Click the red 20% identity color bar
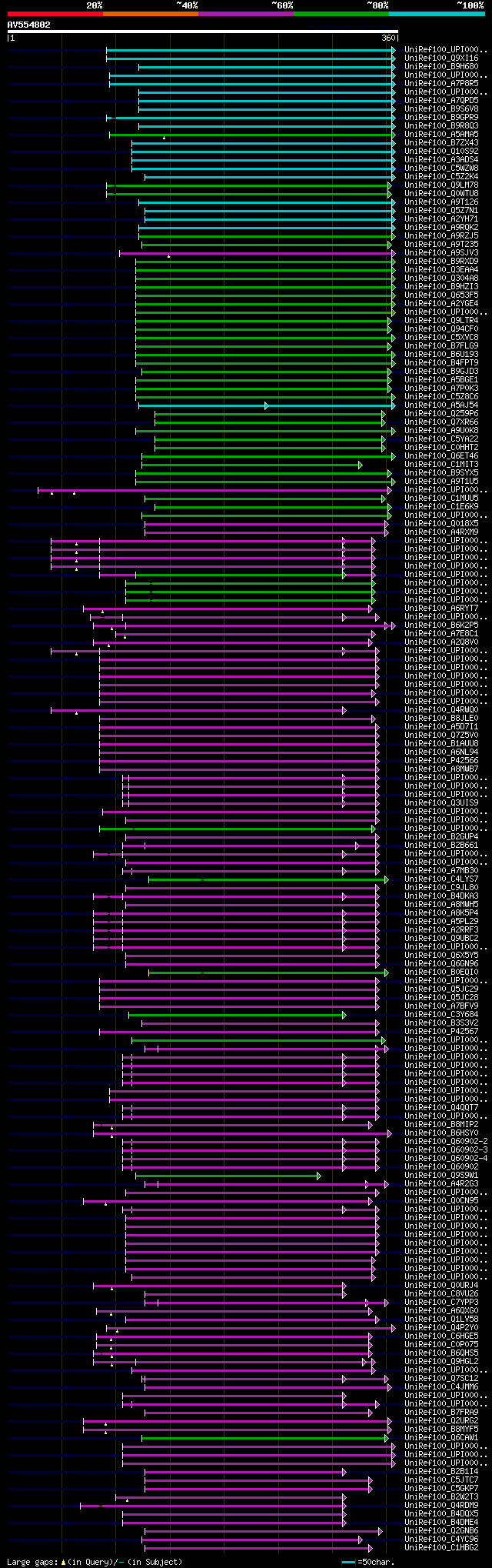 coord(55,13)
